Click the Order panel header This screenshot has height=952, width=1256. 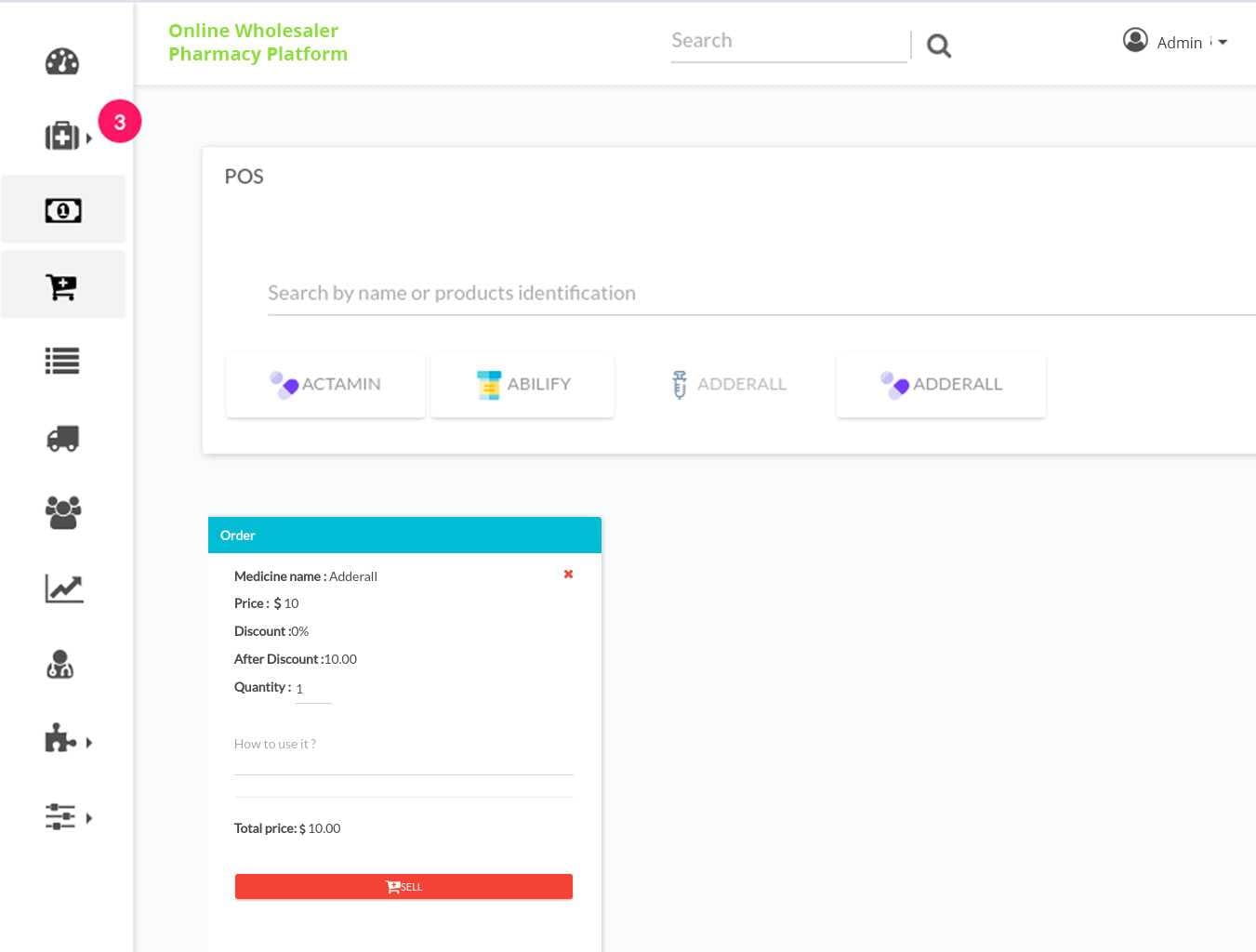(x=404, y=535)
